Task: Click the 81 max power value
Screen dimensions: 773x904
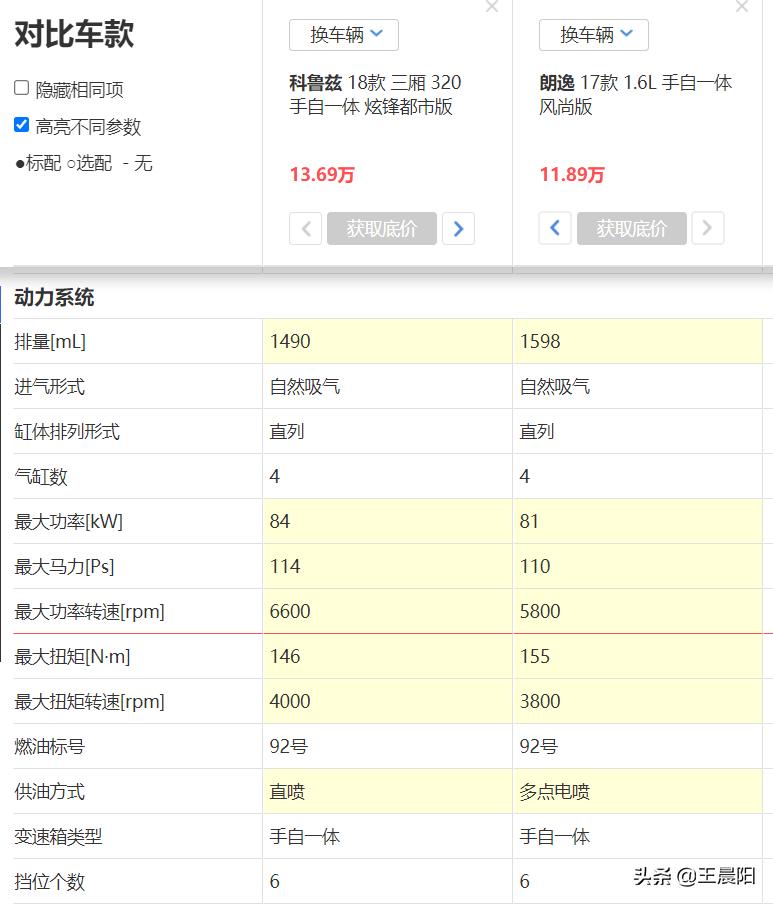Action: coord(529,521)
